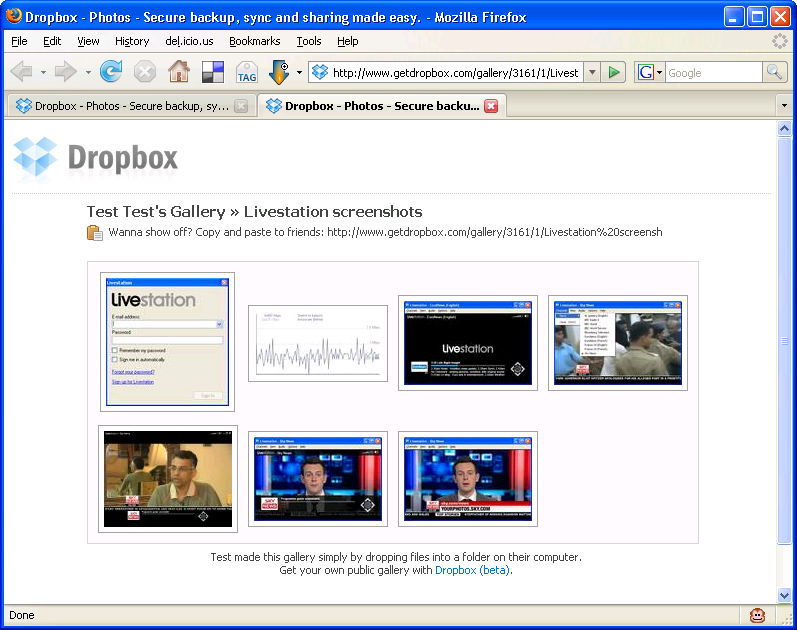Open the View menu
797x630 pixels.
pyautogui.click(x=88, y=41)
